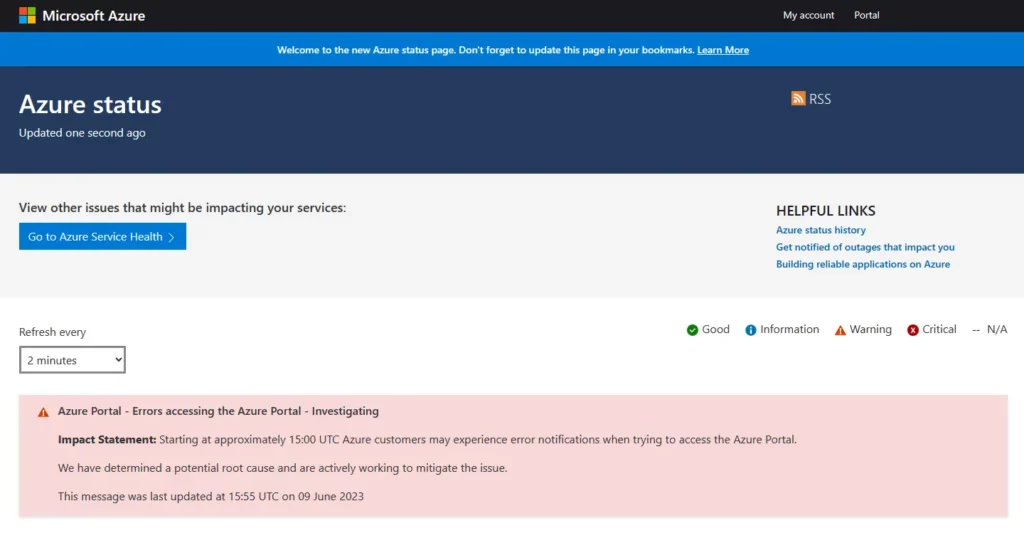Open Building reliable applications on Azure link
Screen dimensions: 1024x533
point(863,264)
